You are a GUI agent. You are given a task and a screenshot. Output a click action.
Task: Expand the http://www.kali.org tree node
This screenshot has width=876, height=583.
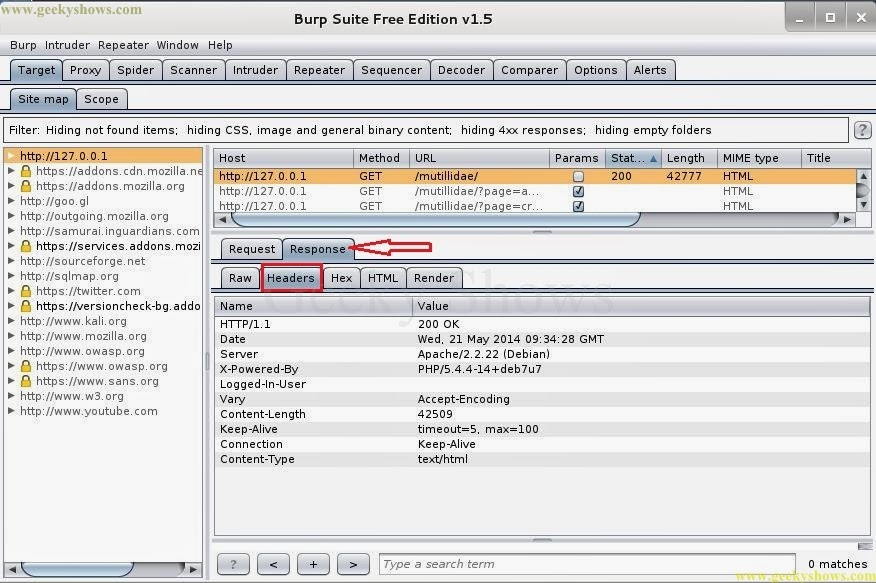[x=11, y=321]
